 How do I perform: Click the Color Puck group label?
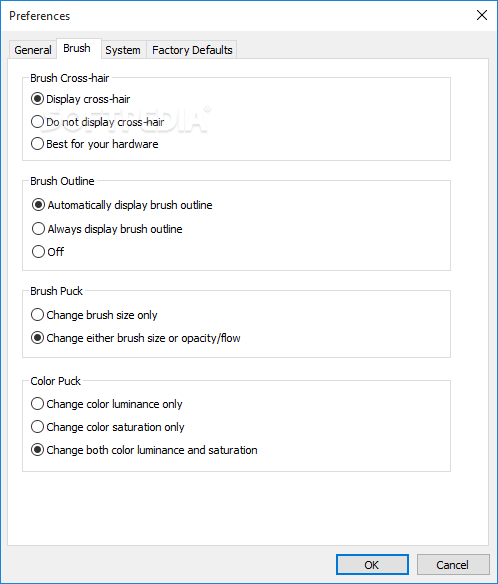click(55, 381)
